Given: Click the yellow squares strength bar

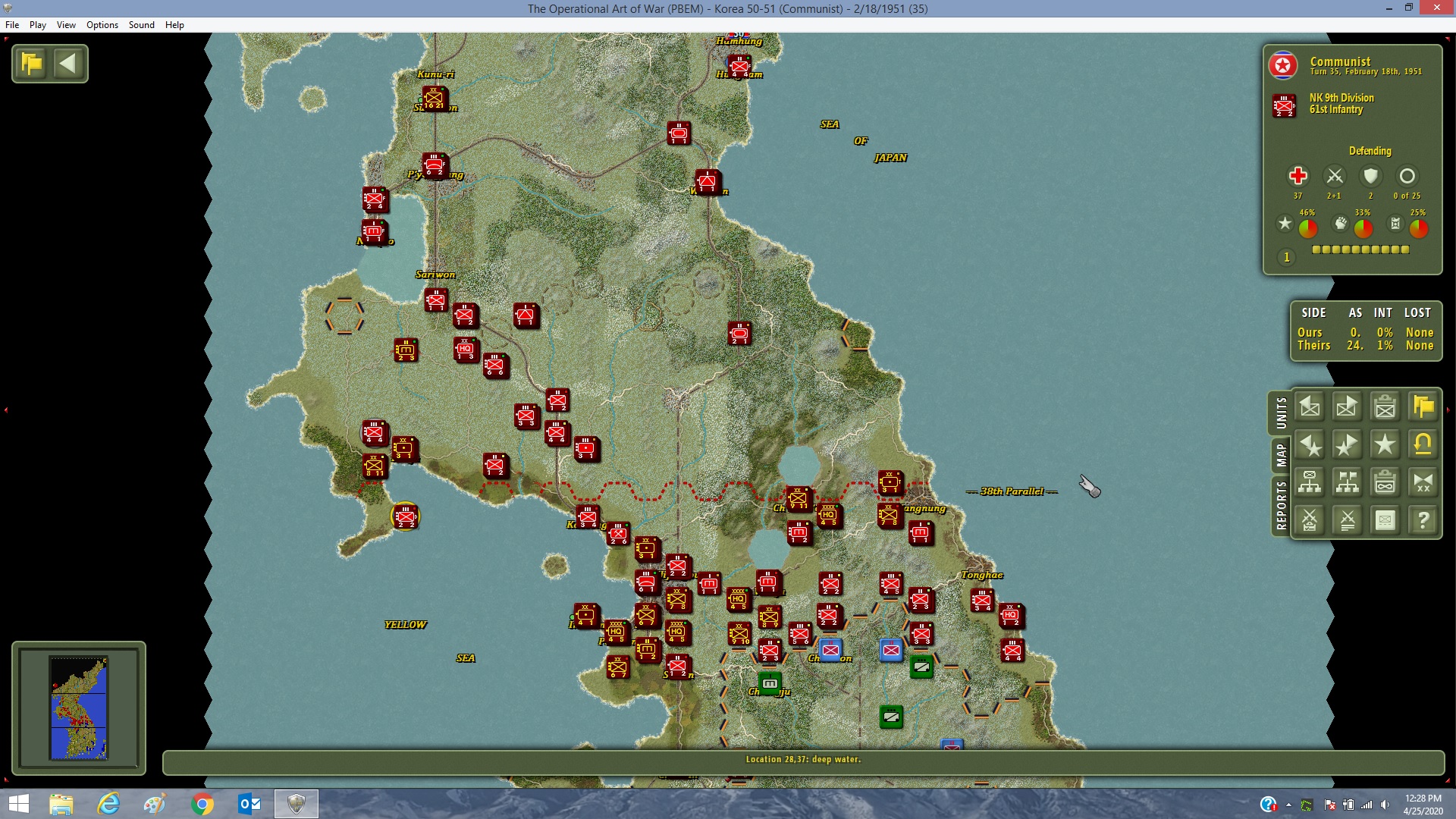Looking at the screenshot, I should click(1360, 249).
